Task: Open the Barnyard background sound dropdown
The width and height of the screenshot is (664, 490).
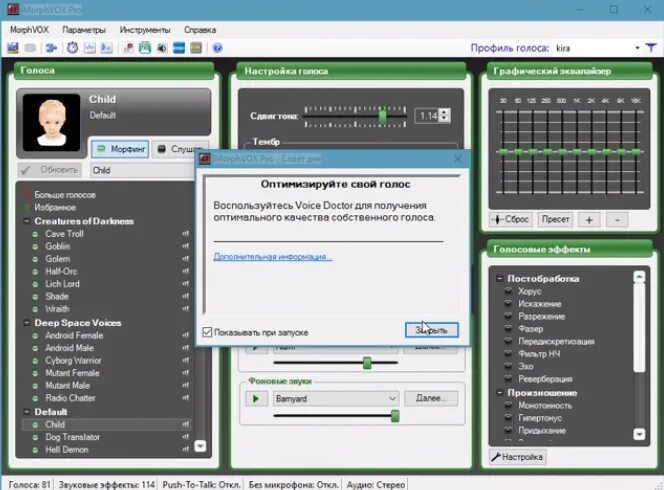Action: (392, 399)
